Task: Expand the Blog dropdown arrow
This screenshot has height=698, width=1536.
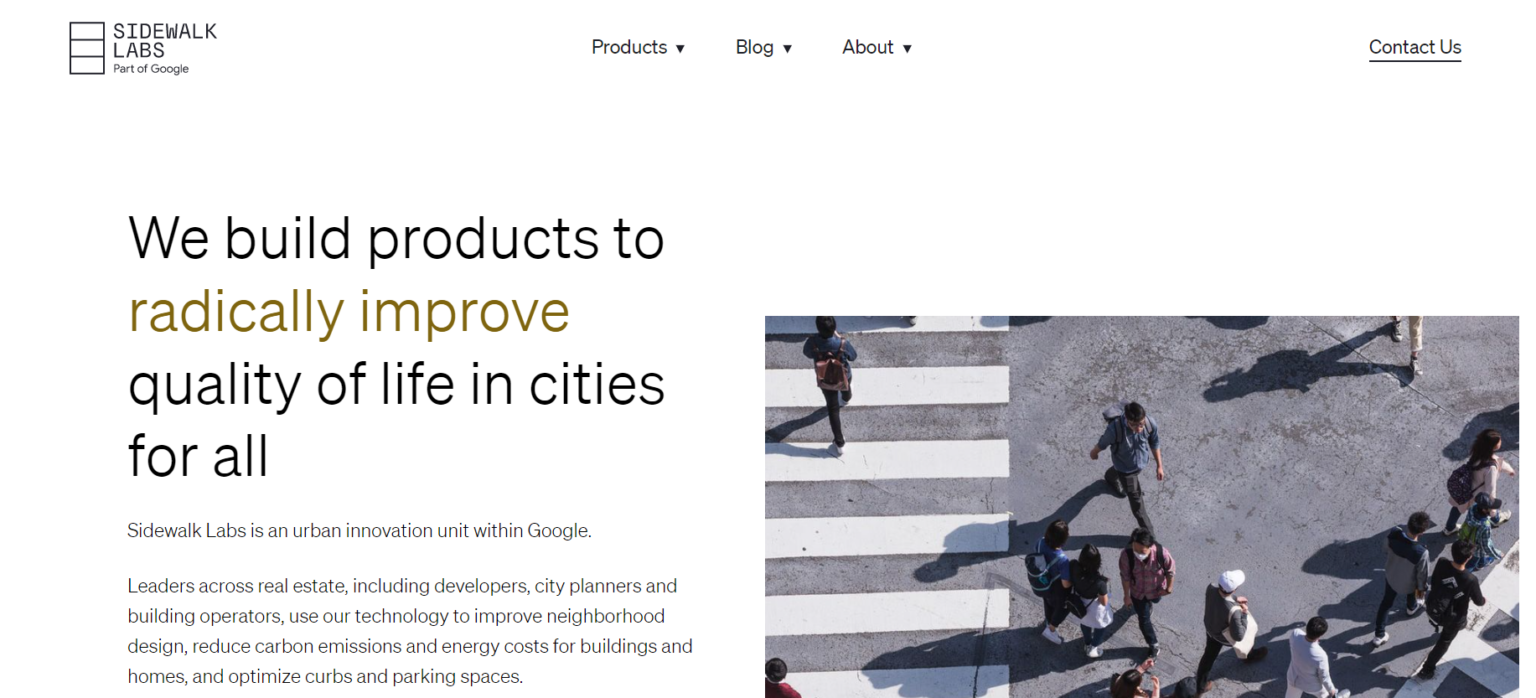Action: pos(787,48)
